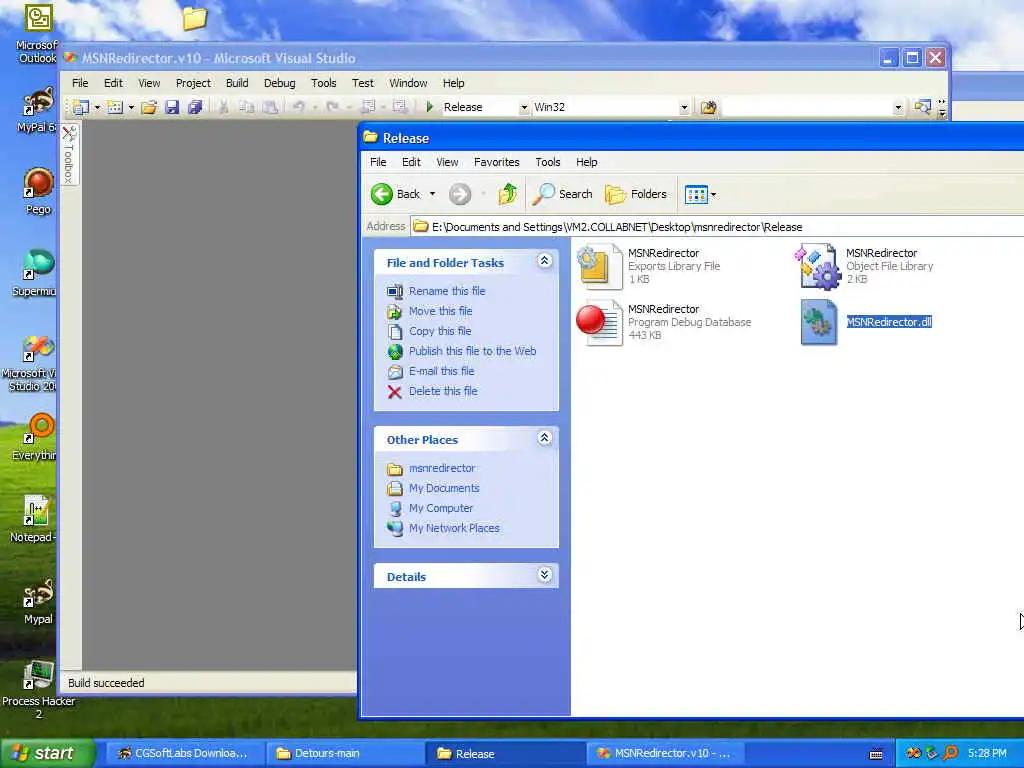This screenshot has width=1024, height=768.
Task: Open Views dropdown button in Explorer
Action: pos(700,194)
